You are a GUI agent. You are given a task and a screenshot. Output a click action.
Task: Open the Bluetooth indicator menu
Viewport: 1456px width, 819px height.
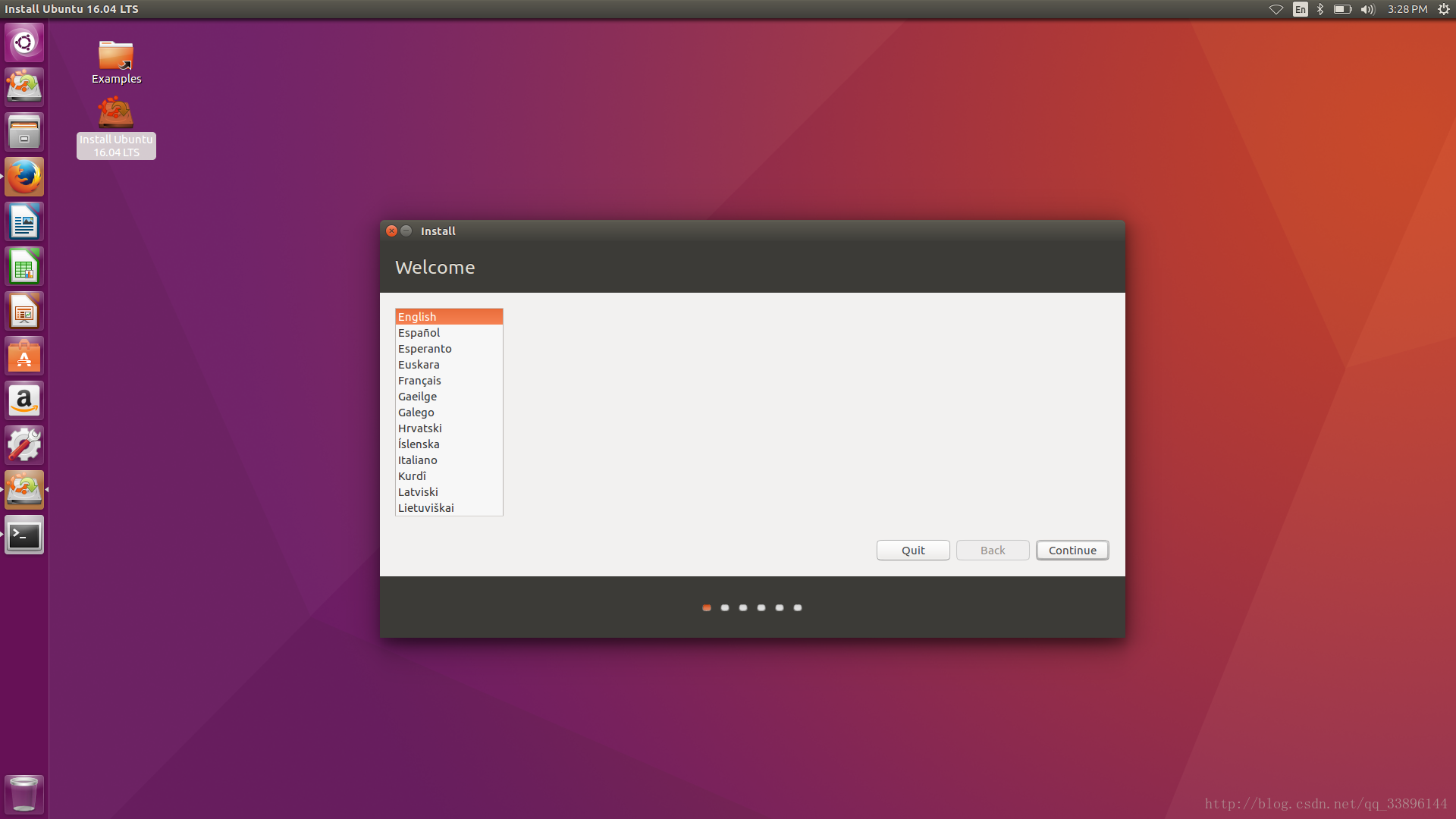1320,9
